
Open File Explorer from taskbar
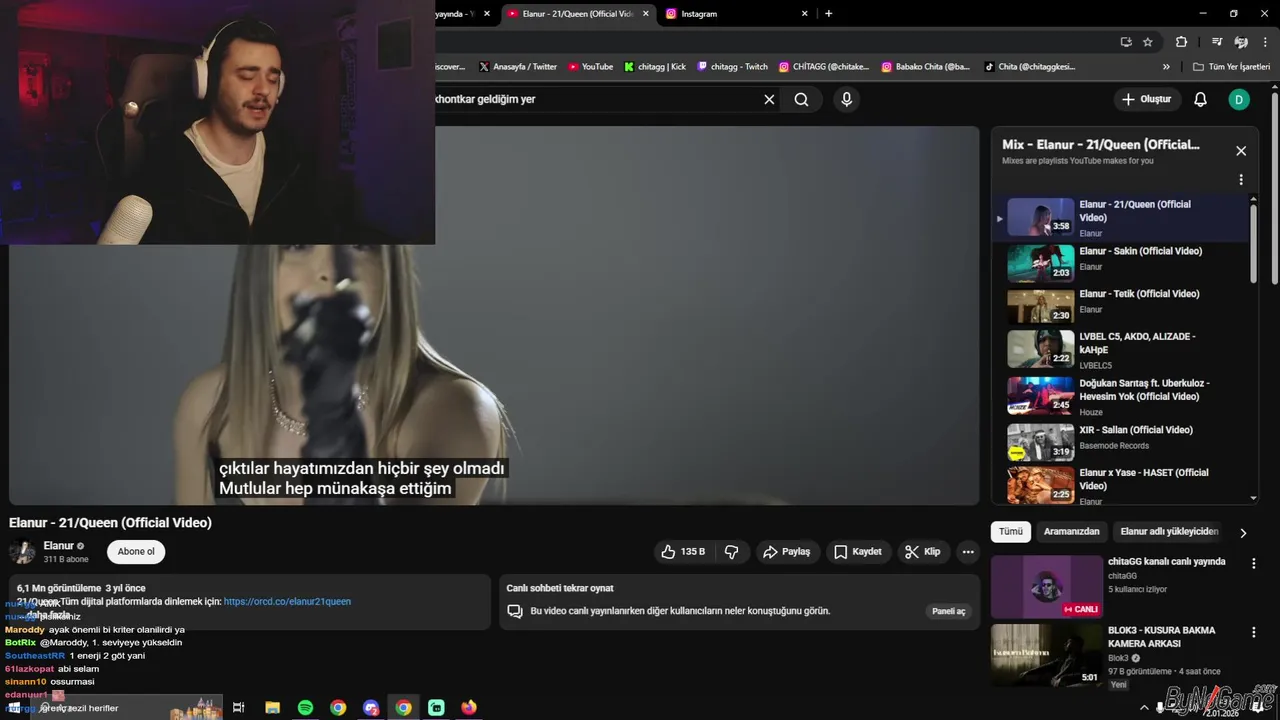pos(272,708)
